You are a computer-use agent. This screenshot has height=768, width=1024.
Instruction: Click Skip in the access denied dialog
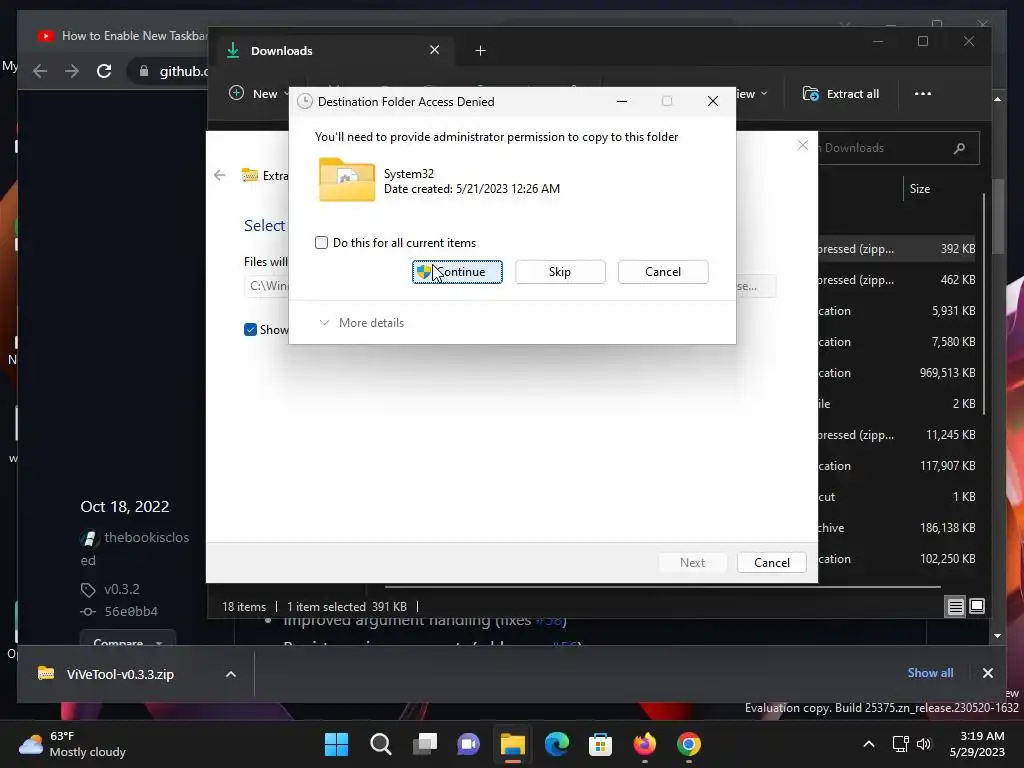point(560,272)
